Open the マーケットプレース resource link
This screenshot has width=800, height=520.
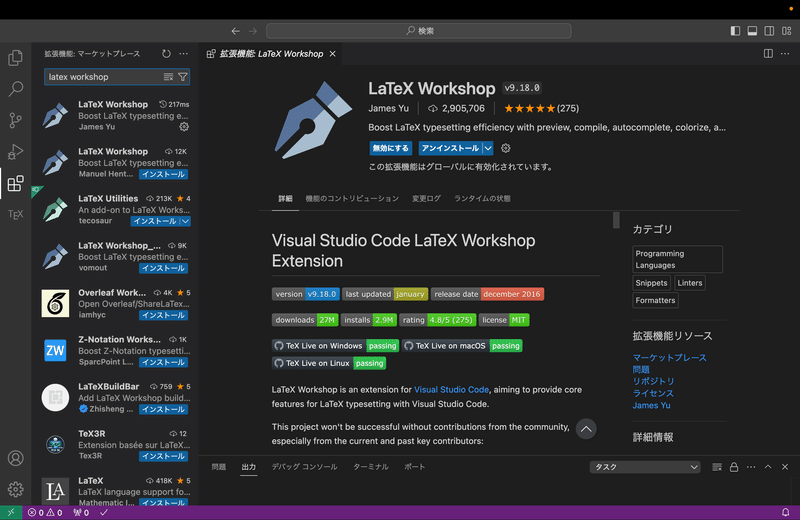[x=669, y=358]
